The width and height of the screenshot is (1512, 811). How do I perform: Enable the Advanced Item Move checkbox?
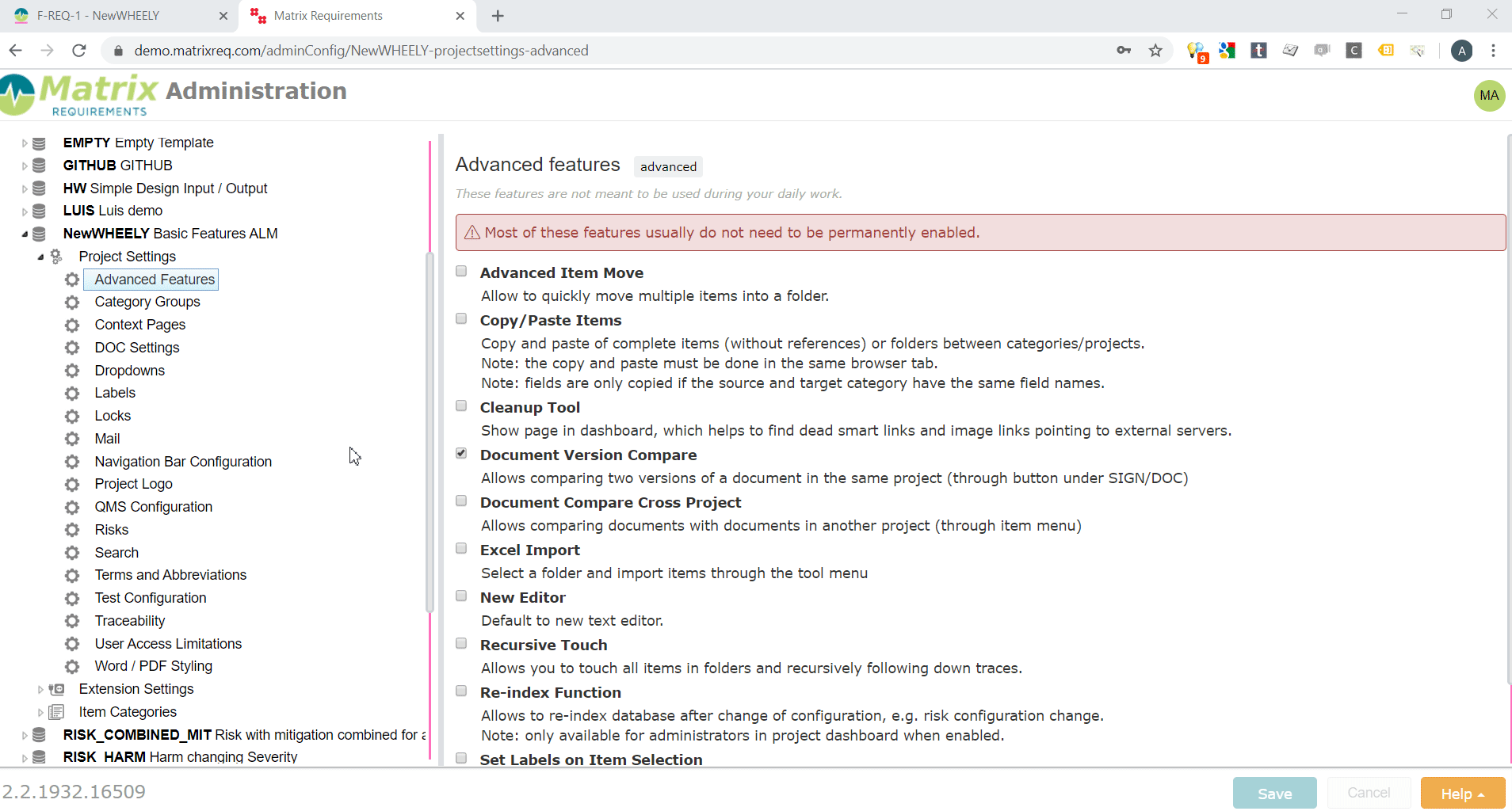(x=461, y=272)
